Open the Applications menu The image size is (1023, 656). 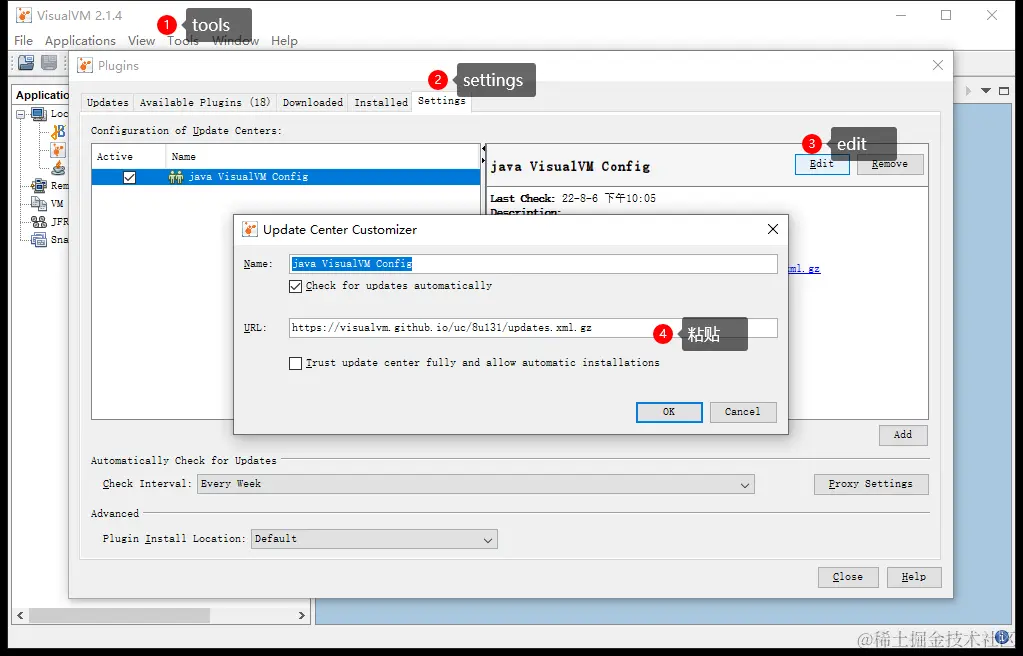pos(80,40)
